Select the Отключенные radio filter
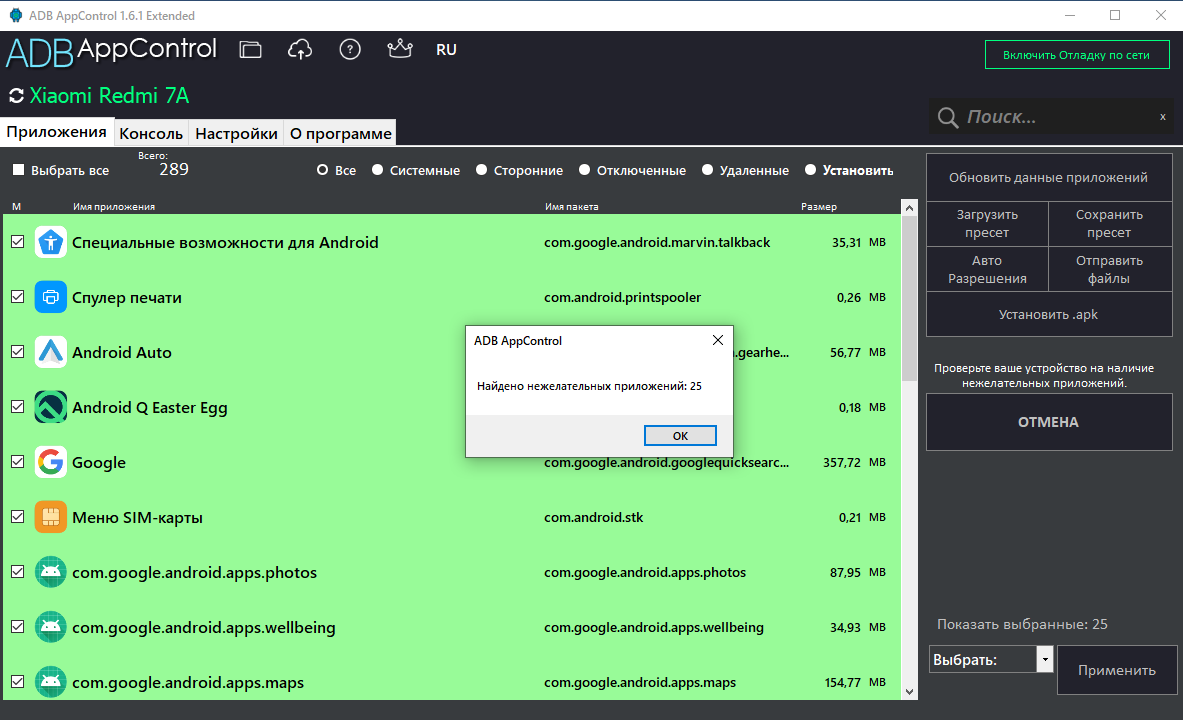This screenshot has width=1183, height=720. 584,170
